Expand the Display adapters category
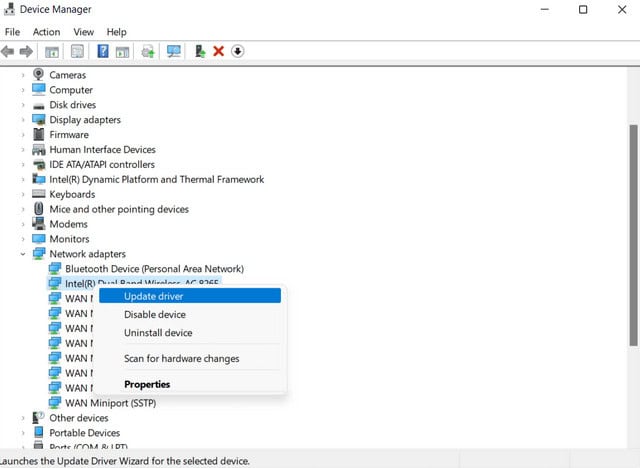 (x=23, y=120)
